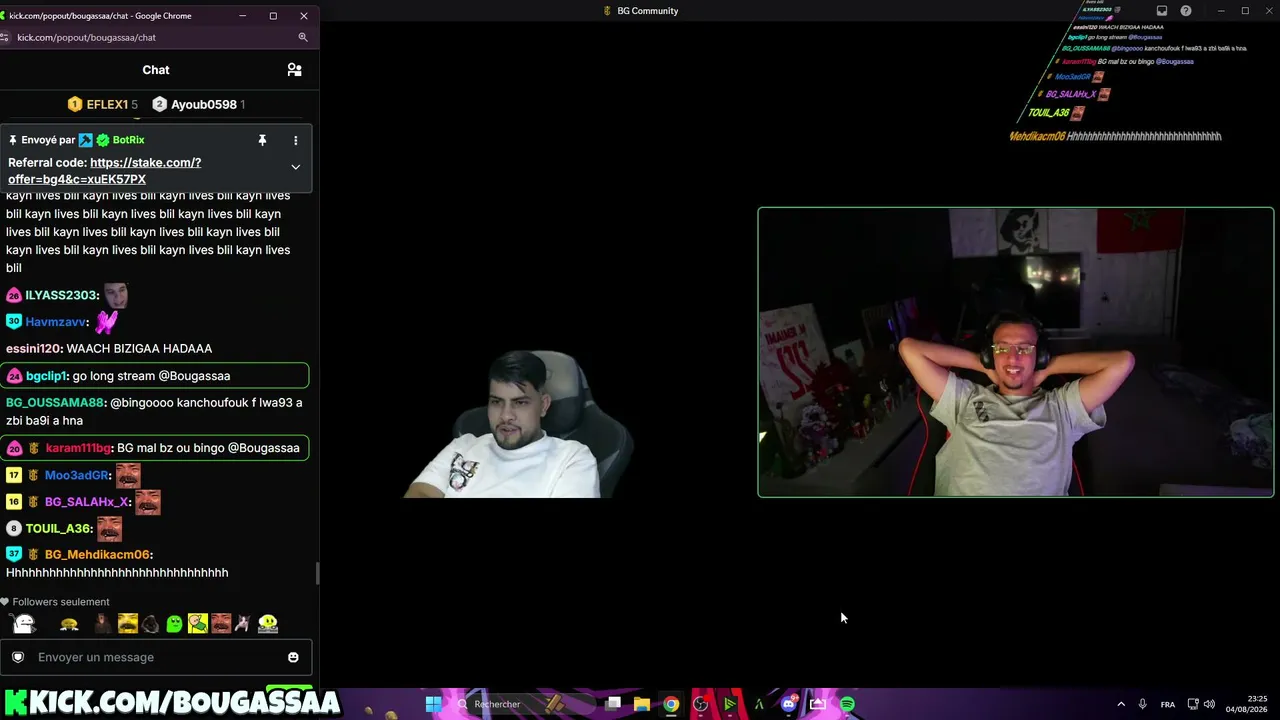This screenshot has width=1280, height=720.
Task: Insert the laughing mustache man emote
Action: (x=221, y=624)
